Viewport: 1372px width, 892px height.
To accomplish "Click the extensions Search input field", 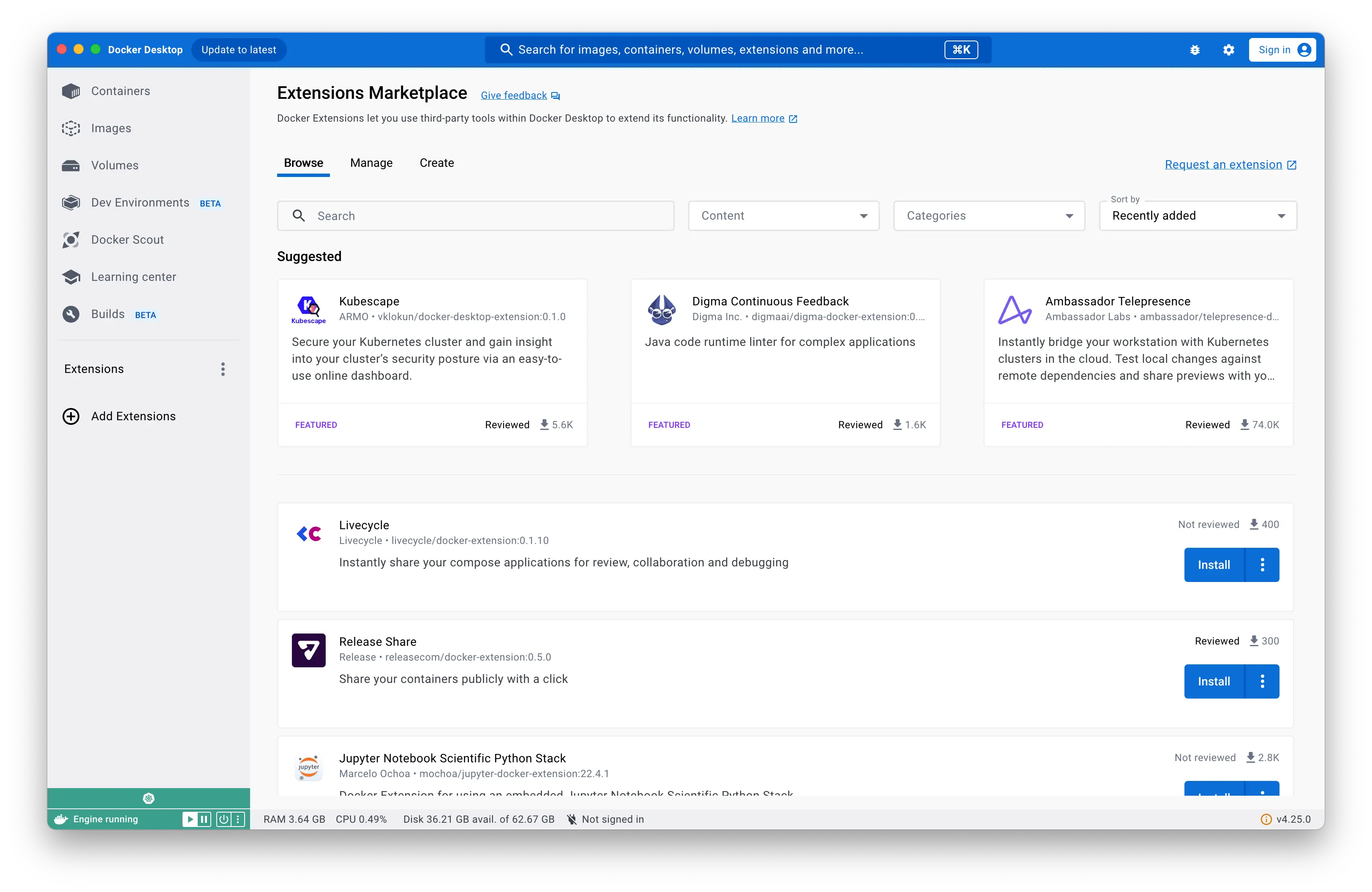I will coord(475,215).
